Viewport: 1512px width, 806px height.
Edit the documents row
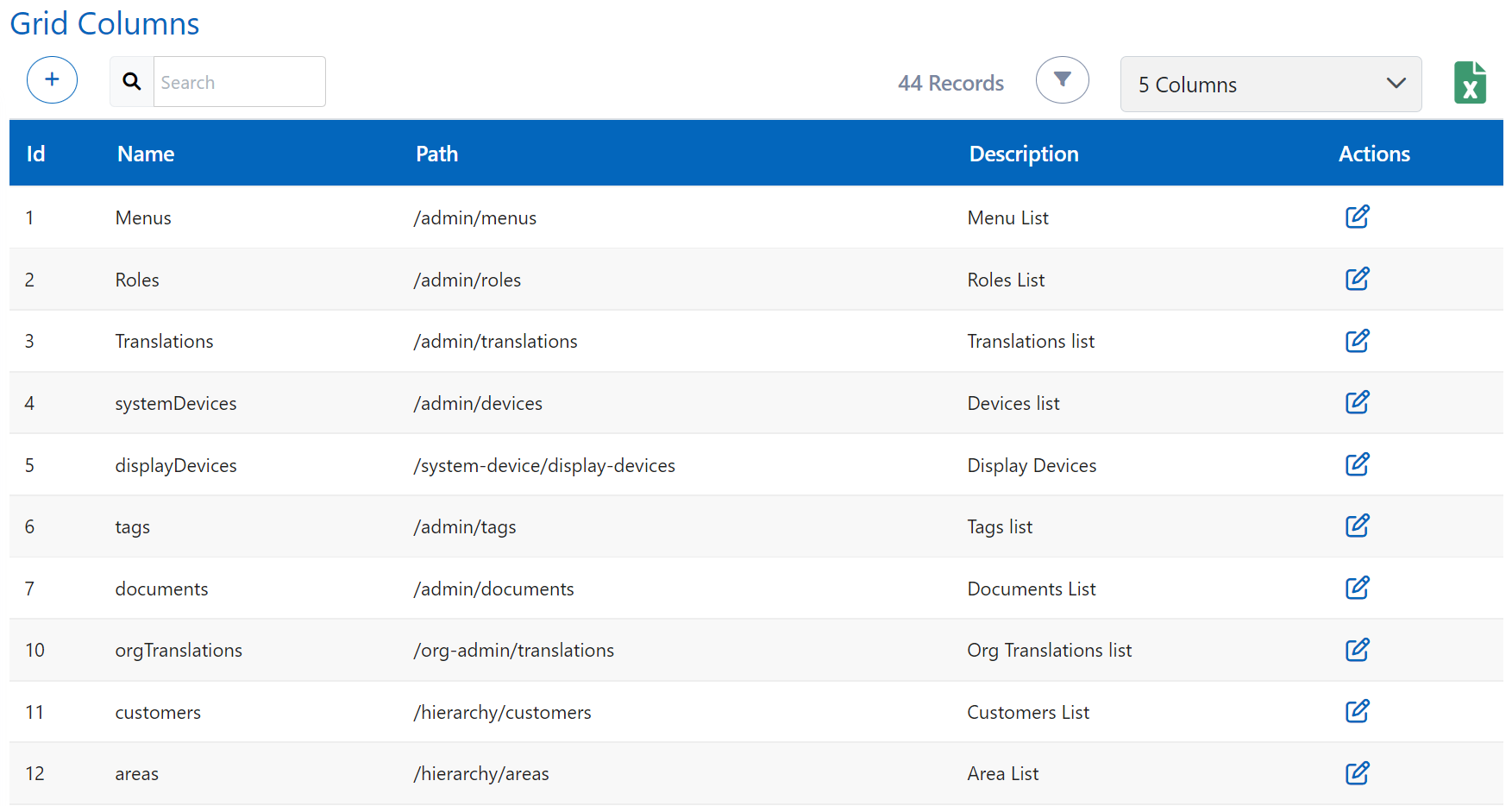(1357, 588)
